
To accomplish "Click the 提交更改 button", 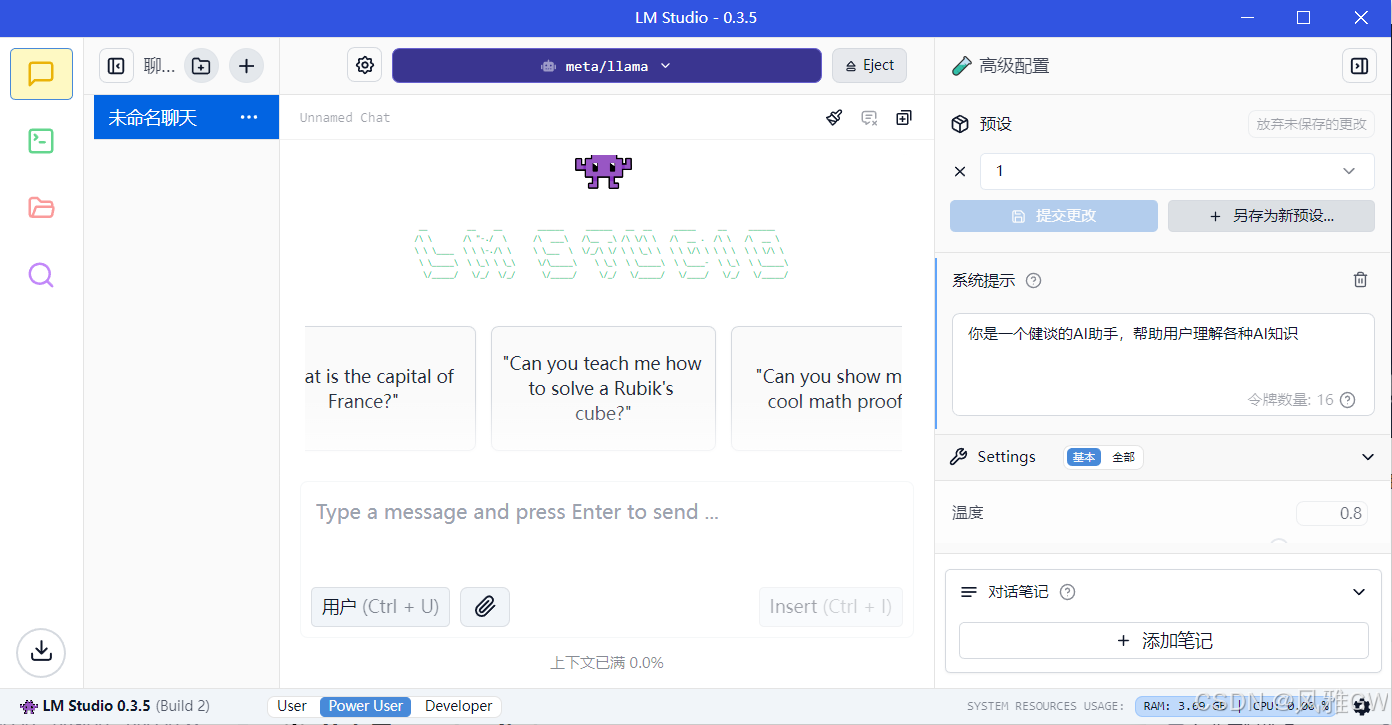I will (1054, 216).
